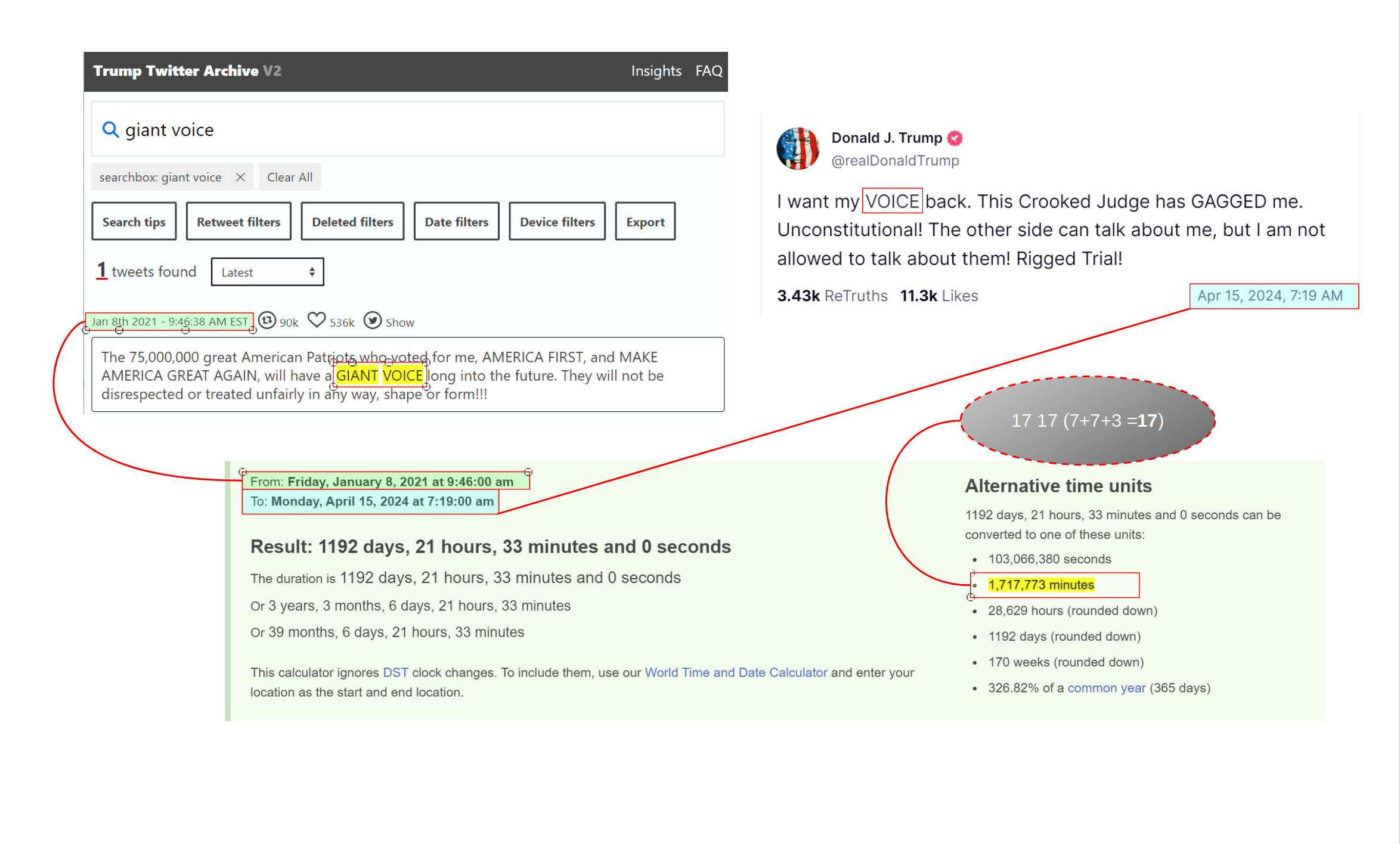Open Device filters
Image resolution: width=1400 pixels, height=844 pixels.
(x=557, y=222)
